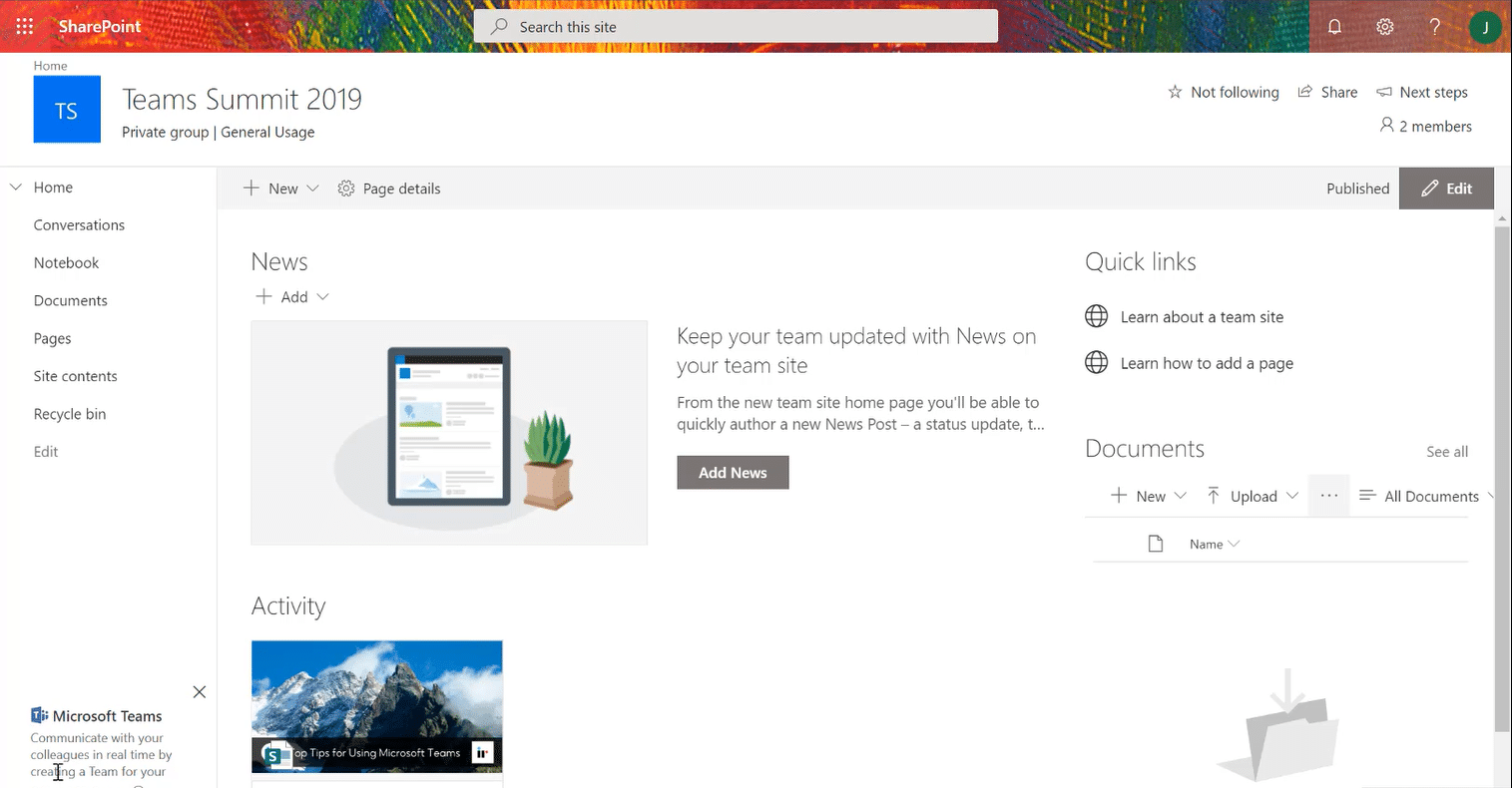Open Next steps panel
Viewport: 1512px width, 788px height.
point(1422,92)
